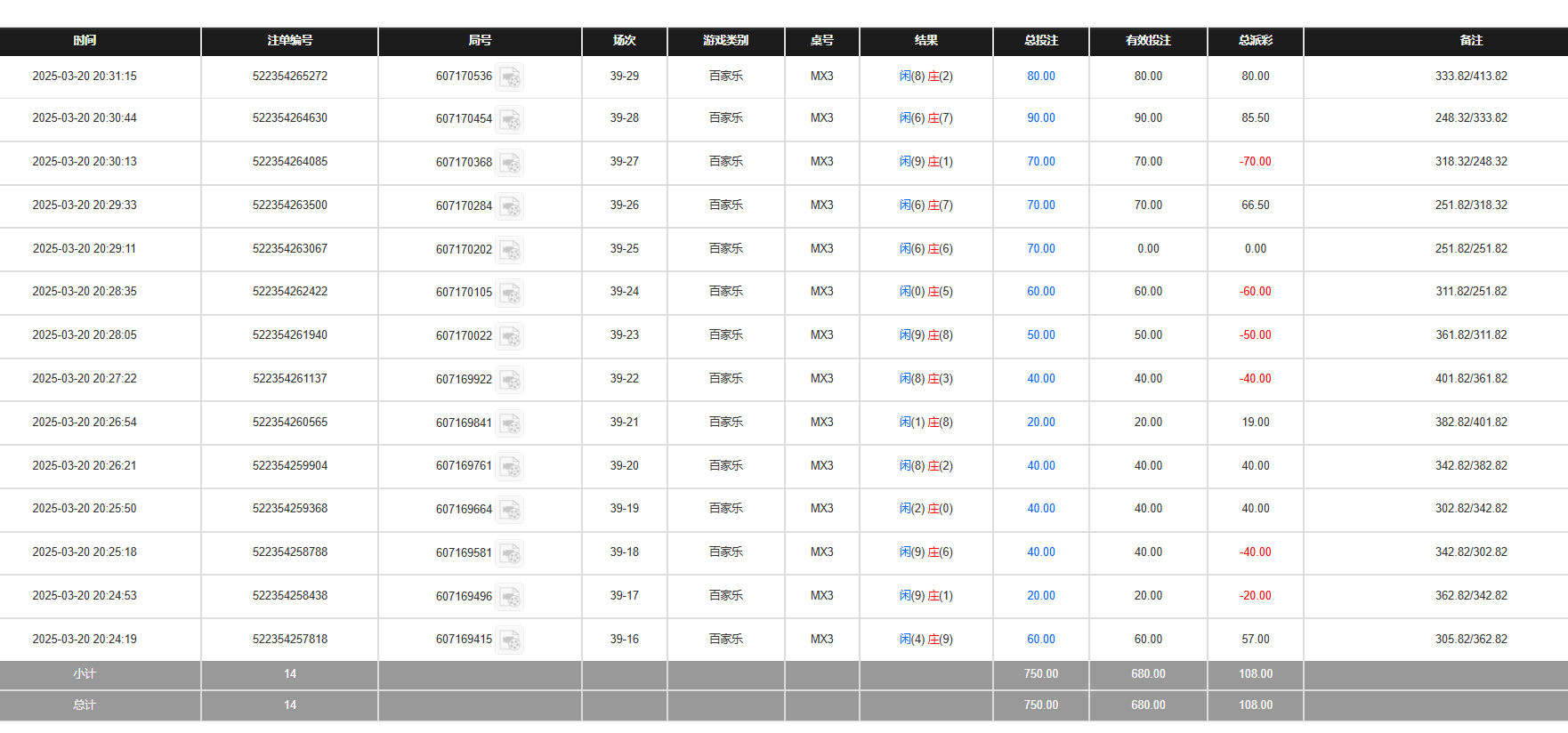
Task: Click the 时间 column header
Action: [85, 41]
